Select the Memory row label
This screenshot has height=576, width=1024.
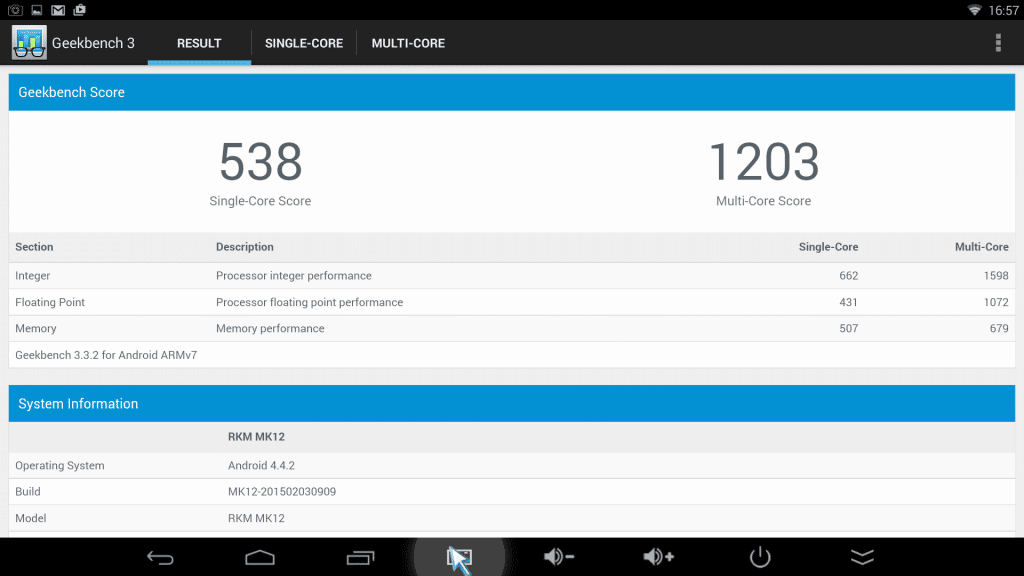tap(35, 328)
